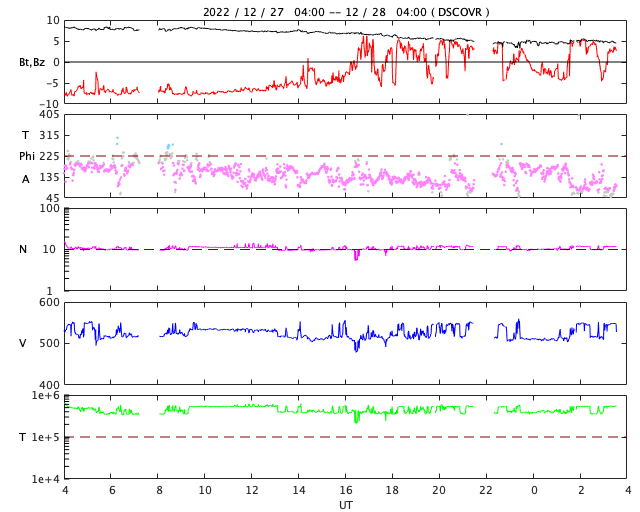Click the plot title date range text
The height and width of the screenshot is (512, 640).
pyautogui.click(x=346, y=12)
